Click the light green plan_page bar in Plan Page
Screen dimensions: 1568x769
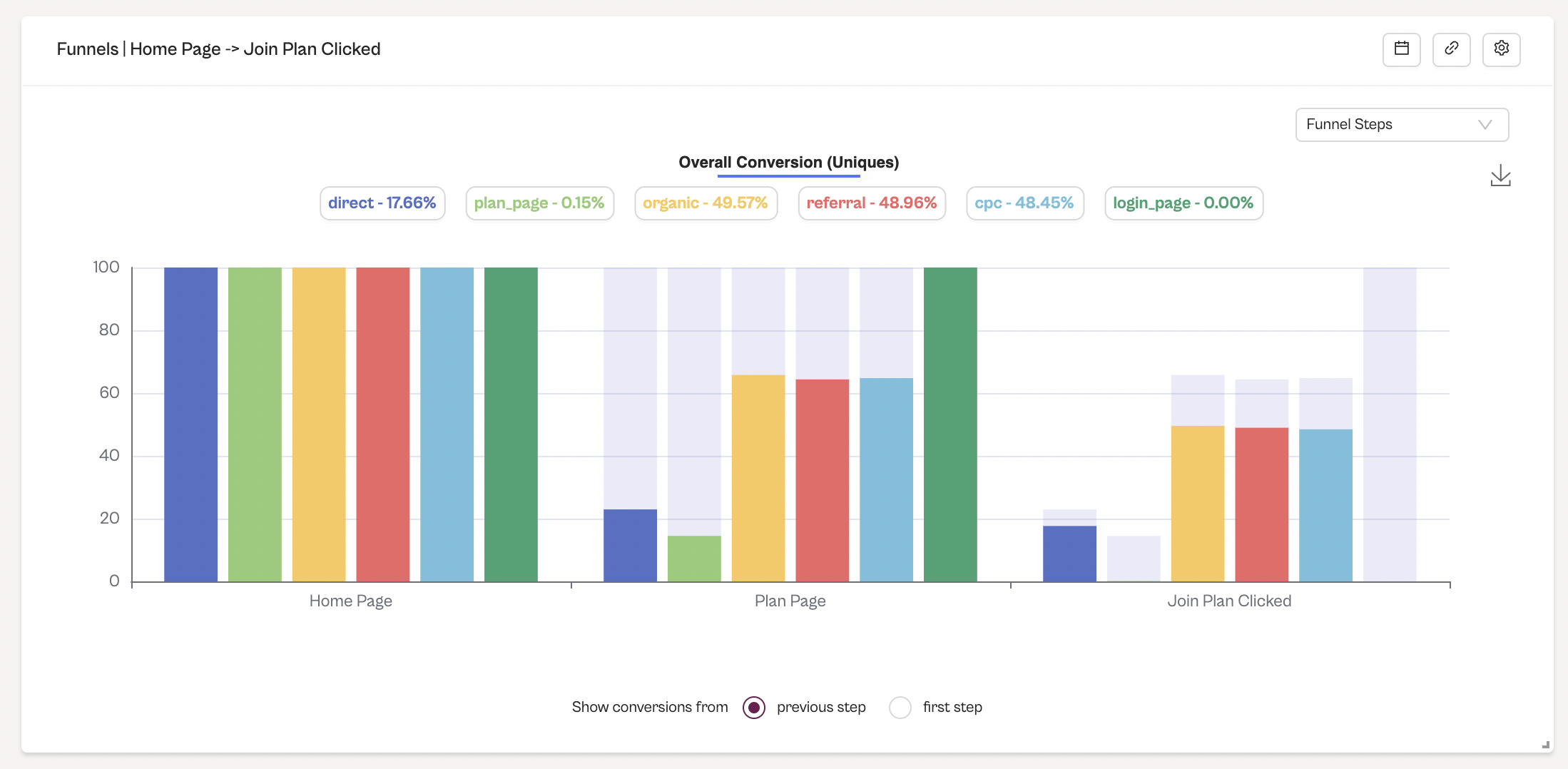(x=694, y=559)
